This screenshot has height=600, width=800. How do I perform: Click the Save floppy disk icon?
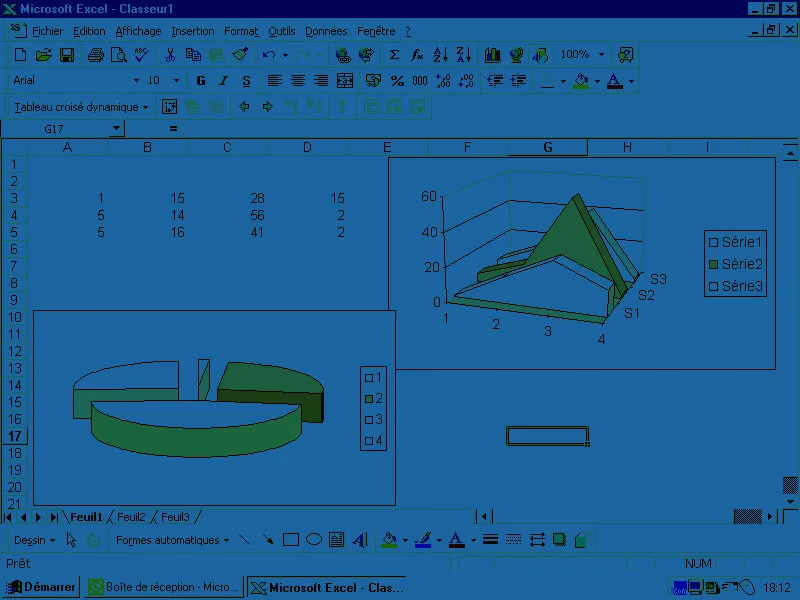67,55
